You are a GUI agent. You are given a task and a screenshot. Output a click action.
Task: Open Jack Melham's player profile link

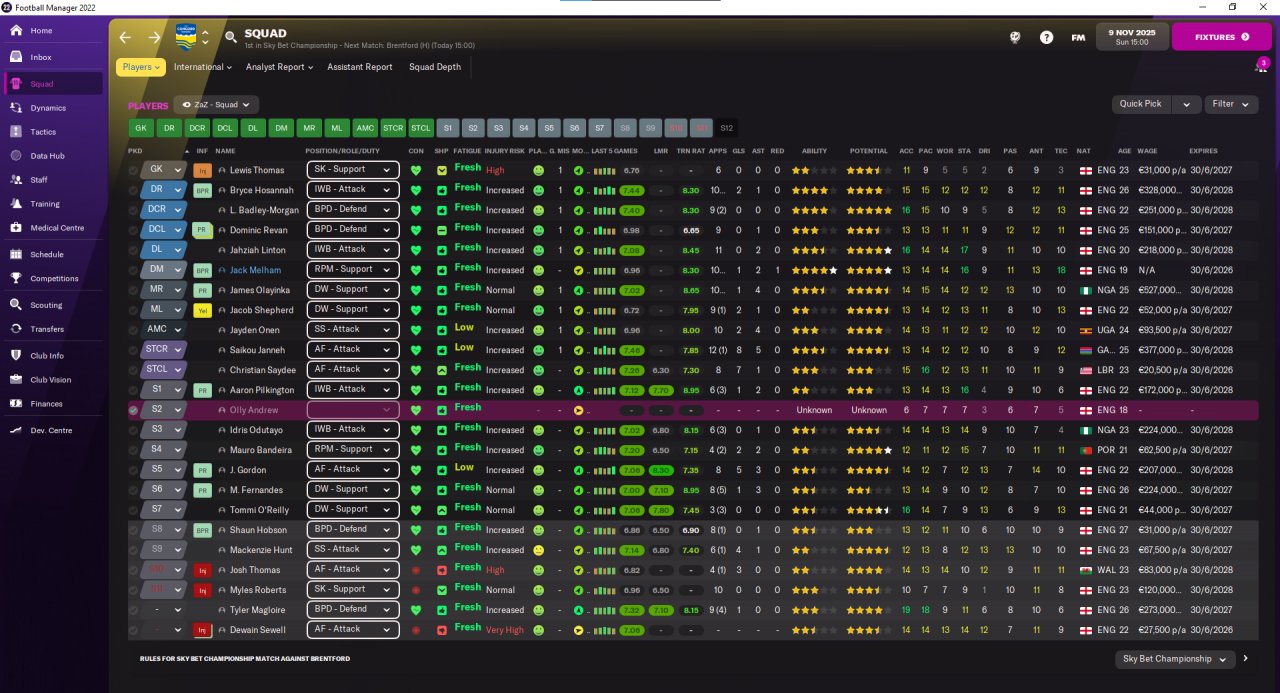point(256,270)
